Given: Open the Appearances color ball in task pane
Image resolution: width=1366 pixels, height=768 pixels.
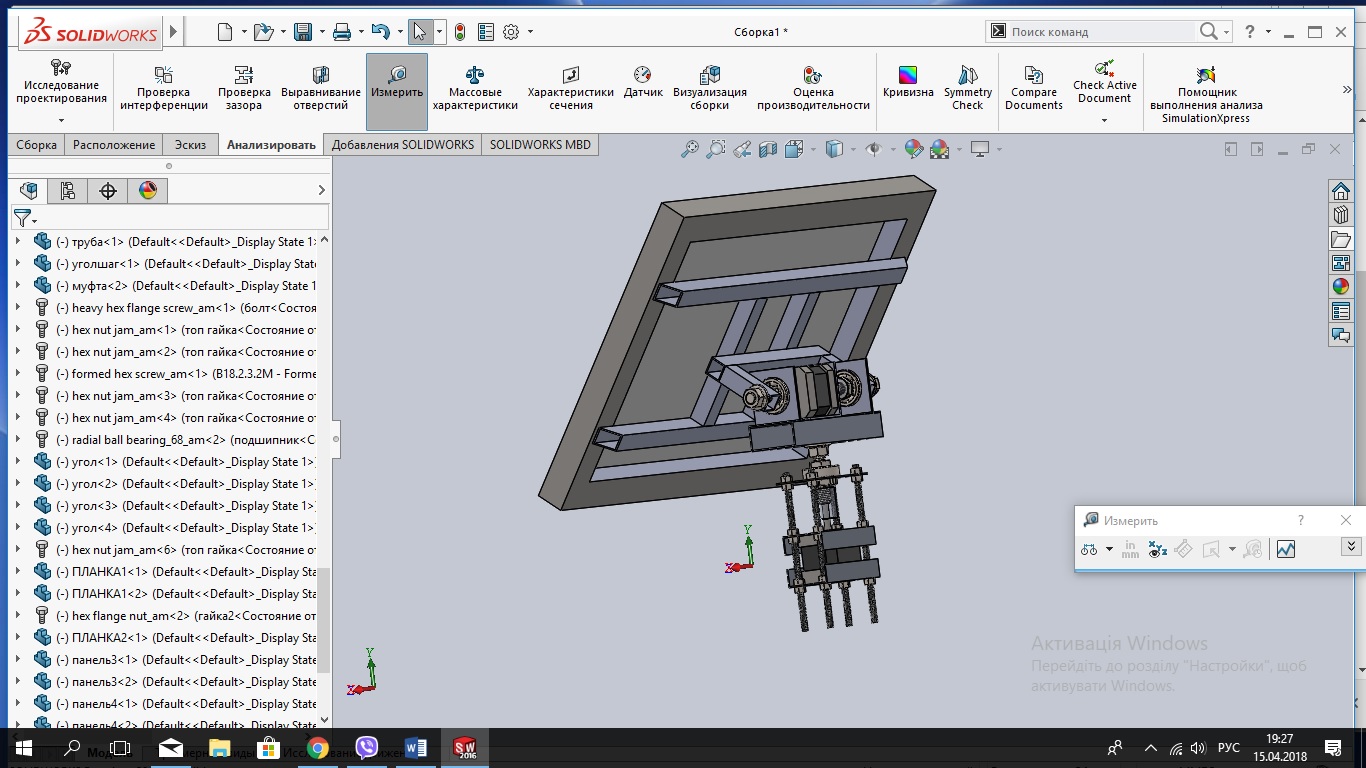Looking at the screenshot, I should tap(1341, 287).
